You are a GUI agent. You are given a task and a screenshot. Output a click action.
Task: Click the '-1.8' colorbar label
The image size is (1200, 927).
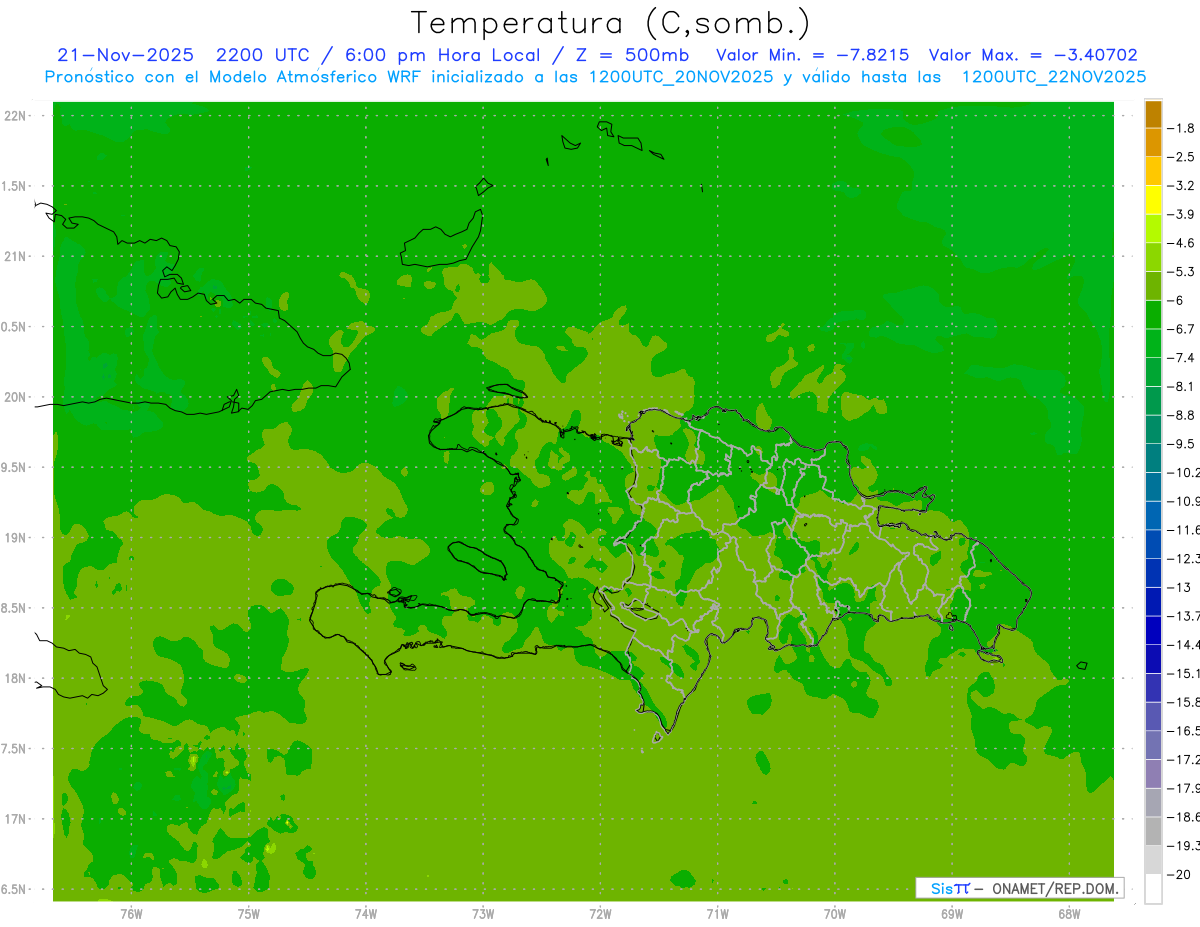1181,128
